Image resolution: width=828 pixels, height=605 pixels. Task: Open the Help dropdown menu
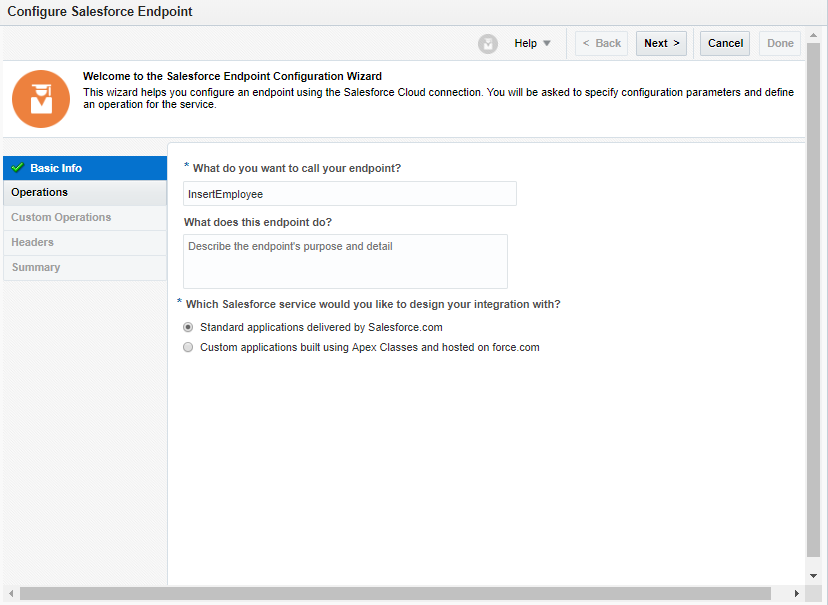tap(532, 43)
